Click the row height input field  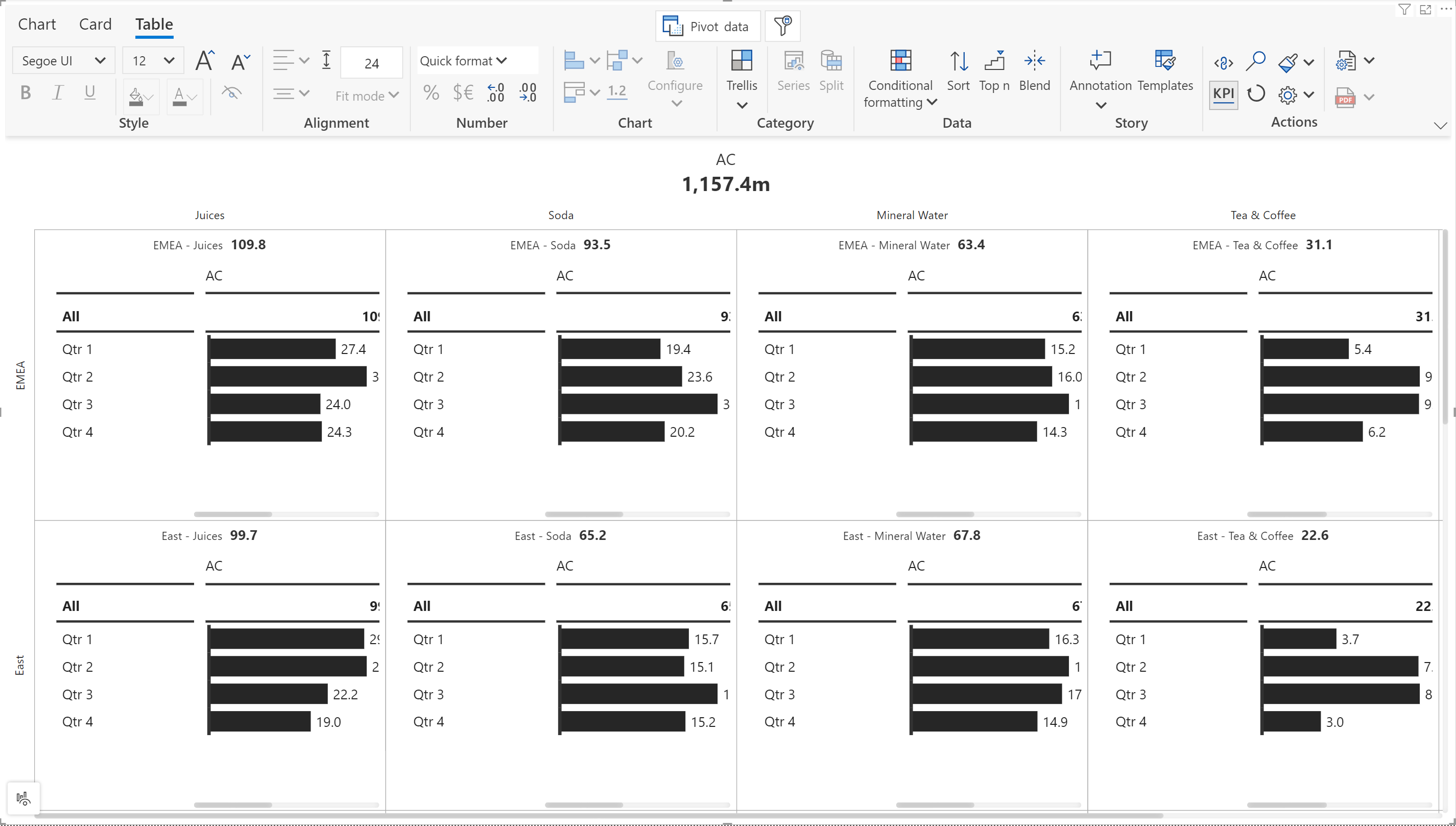(371, 63)
